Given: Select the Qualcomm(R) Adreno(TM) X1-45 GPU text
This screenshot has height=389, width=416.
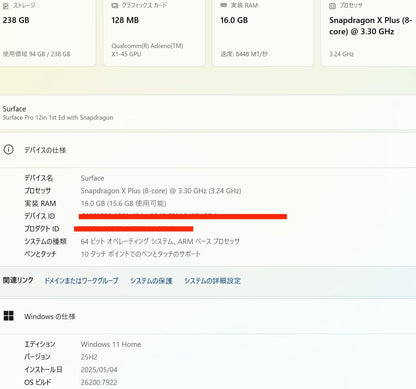Looking at the screenshot, I should 147,50.
